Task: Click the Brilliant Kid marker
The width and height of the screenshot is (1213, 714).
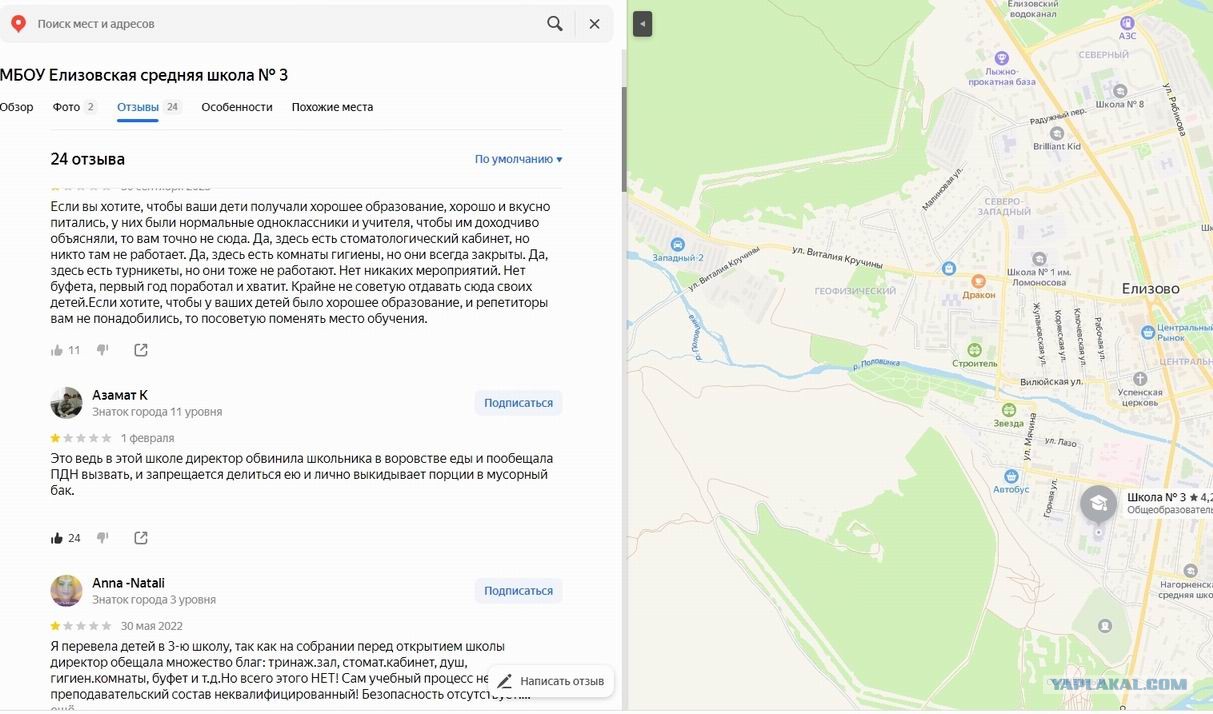Action: tap(1058, 132)
